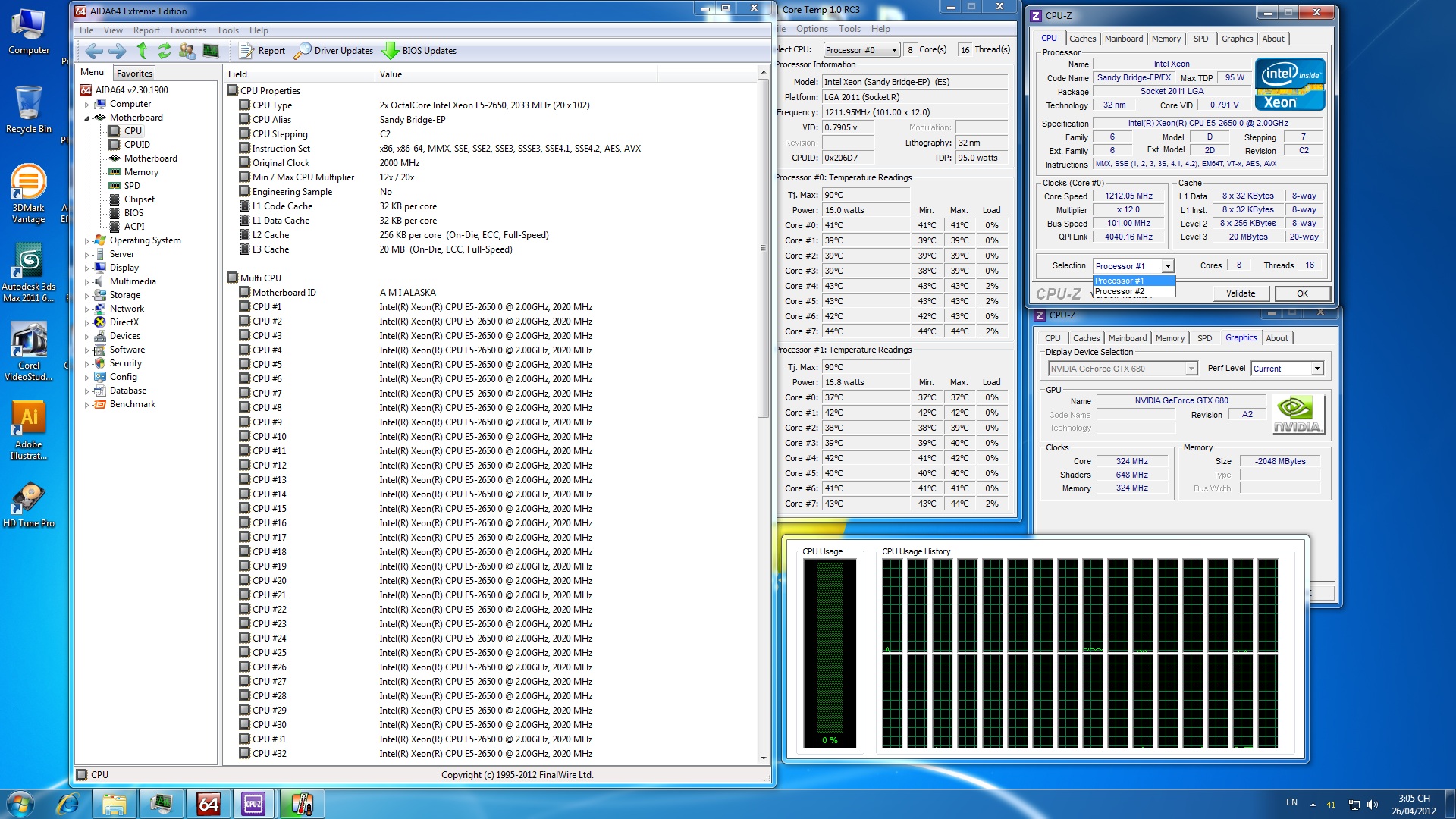
Task: Open About tab in lower CPU-Z window
Action: 1276,338
